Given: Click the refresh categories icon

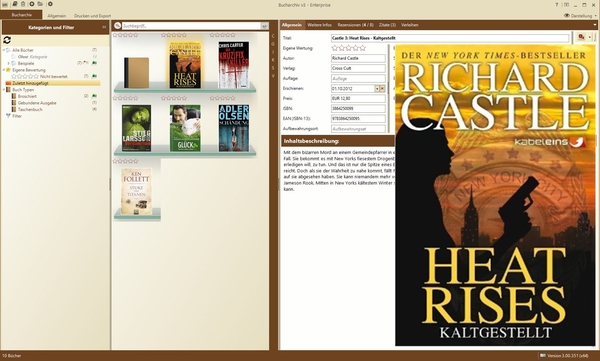Looking at the screenshot, I should pos(7,40).
